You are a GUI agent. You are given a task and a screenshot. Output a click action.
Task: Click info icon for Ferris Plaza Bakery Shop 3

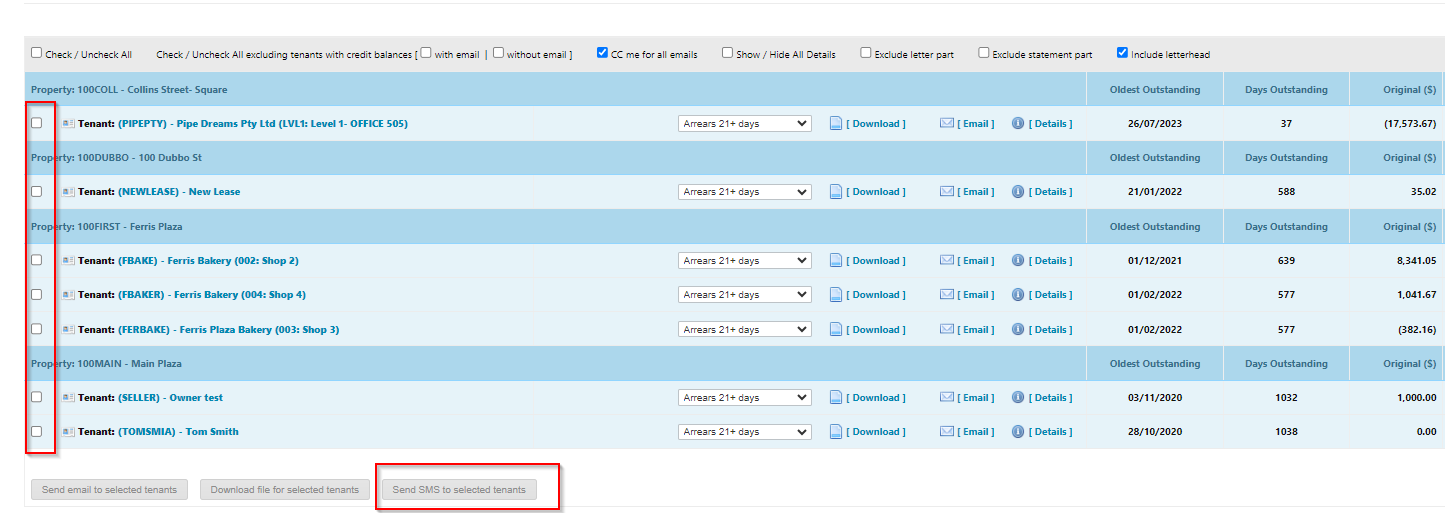point(1018,330)
